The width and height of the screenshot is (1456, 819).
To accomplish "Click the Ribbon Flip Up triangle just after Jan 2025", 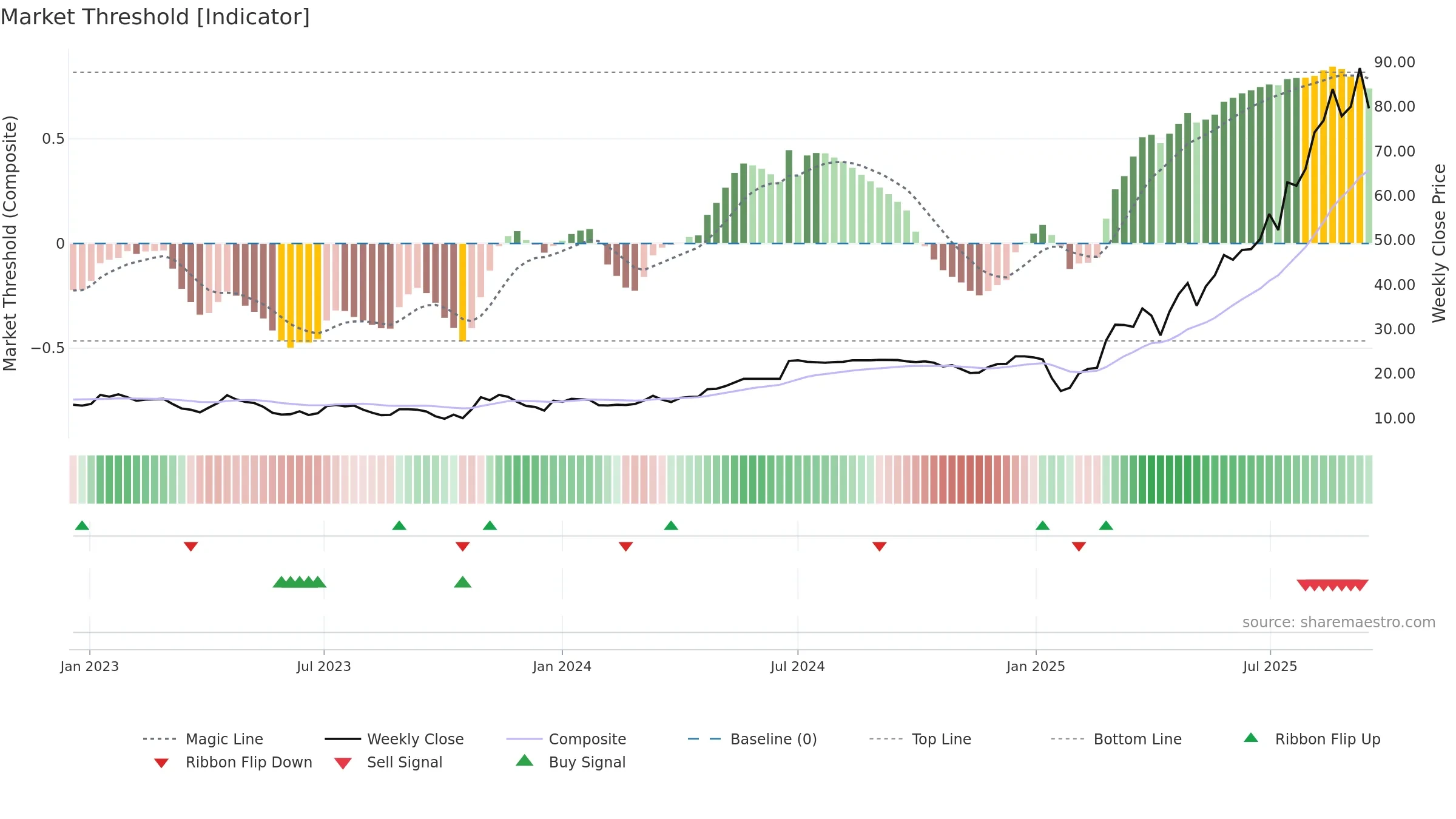I will 1042,525.
